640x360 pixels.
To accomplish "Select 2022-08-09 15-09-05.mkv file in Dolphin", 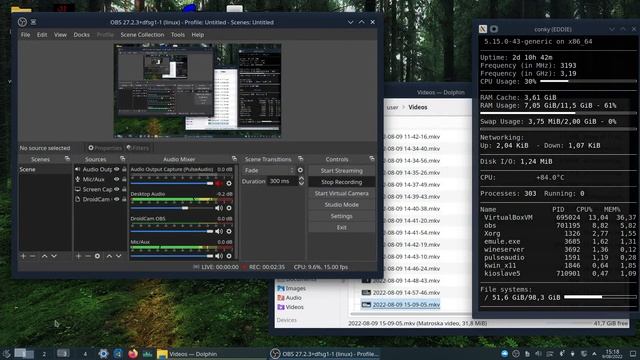I will tap(400, 304).
